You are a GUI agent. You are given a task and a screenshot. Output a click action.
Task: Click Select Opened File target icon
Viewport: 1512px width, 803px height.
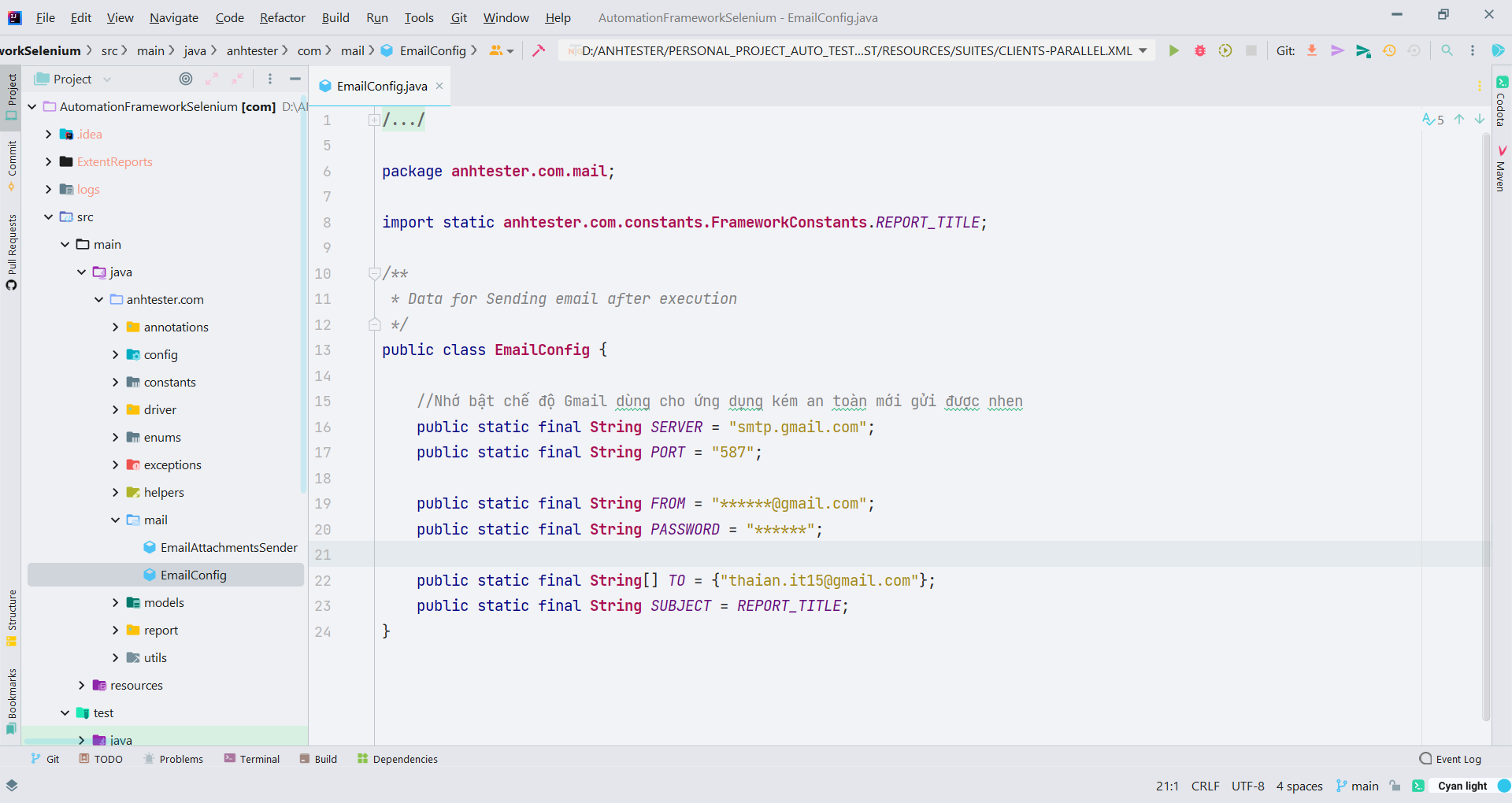click(x=186, y=79)
